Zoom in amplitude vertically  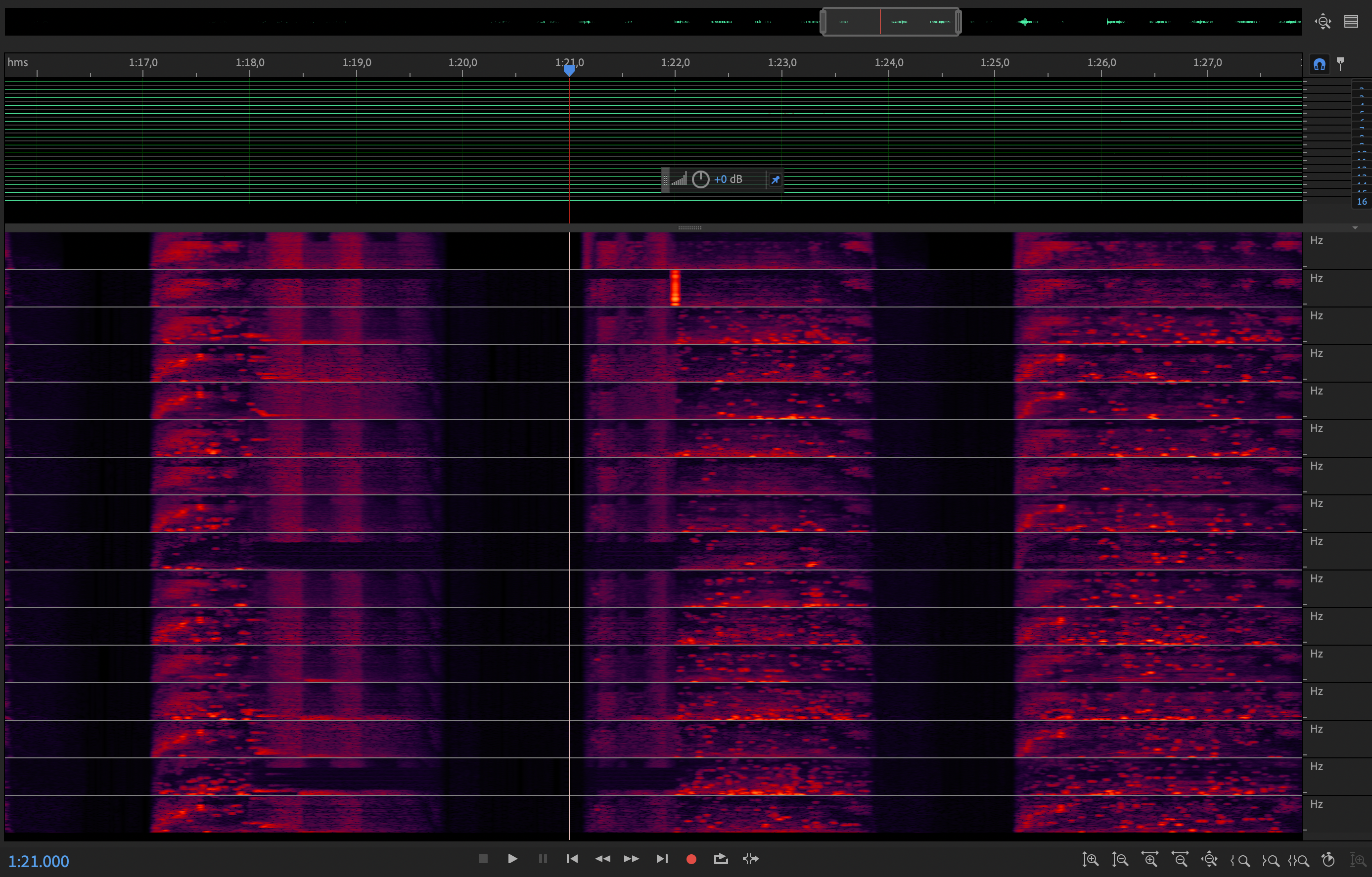[1090, 859]
